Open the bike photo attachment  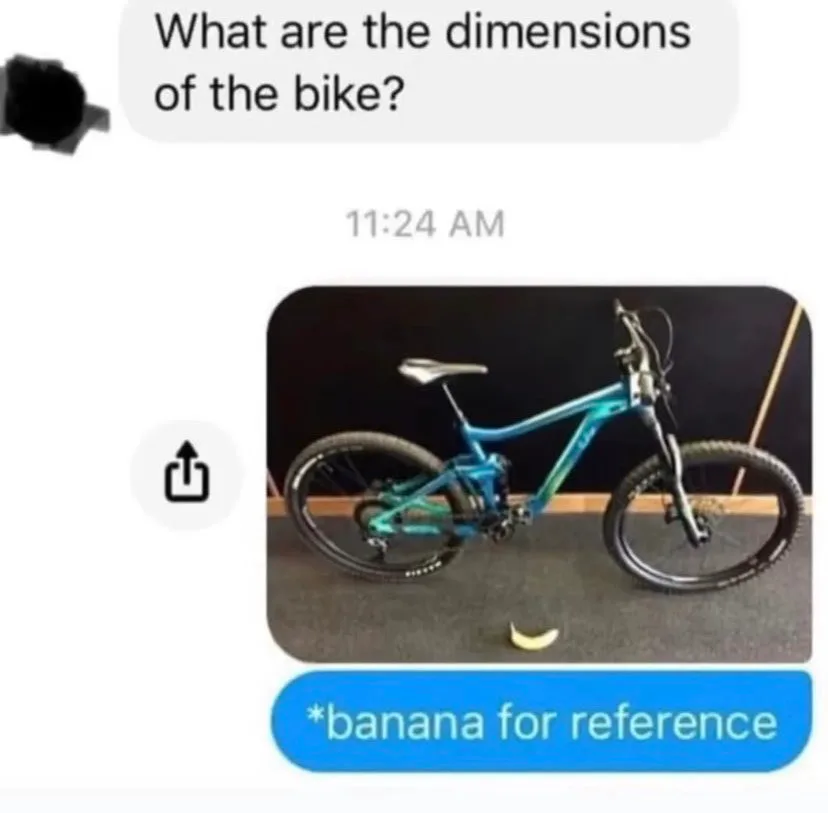coord(539,475)
